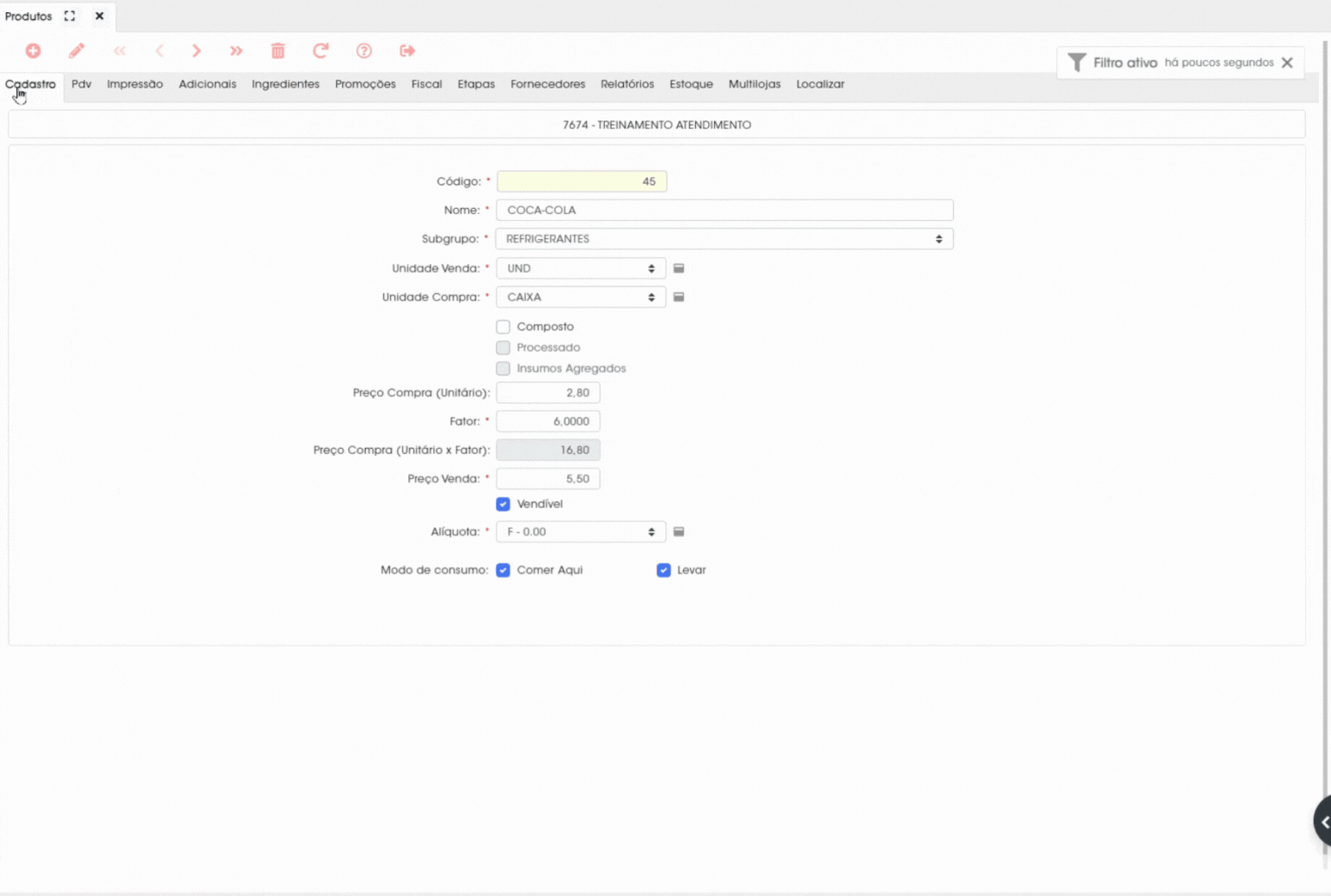1331x896 pixels.
Task: Click the add new product plus icon
Action: [33, 51]
